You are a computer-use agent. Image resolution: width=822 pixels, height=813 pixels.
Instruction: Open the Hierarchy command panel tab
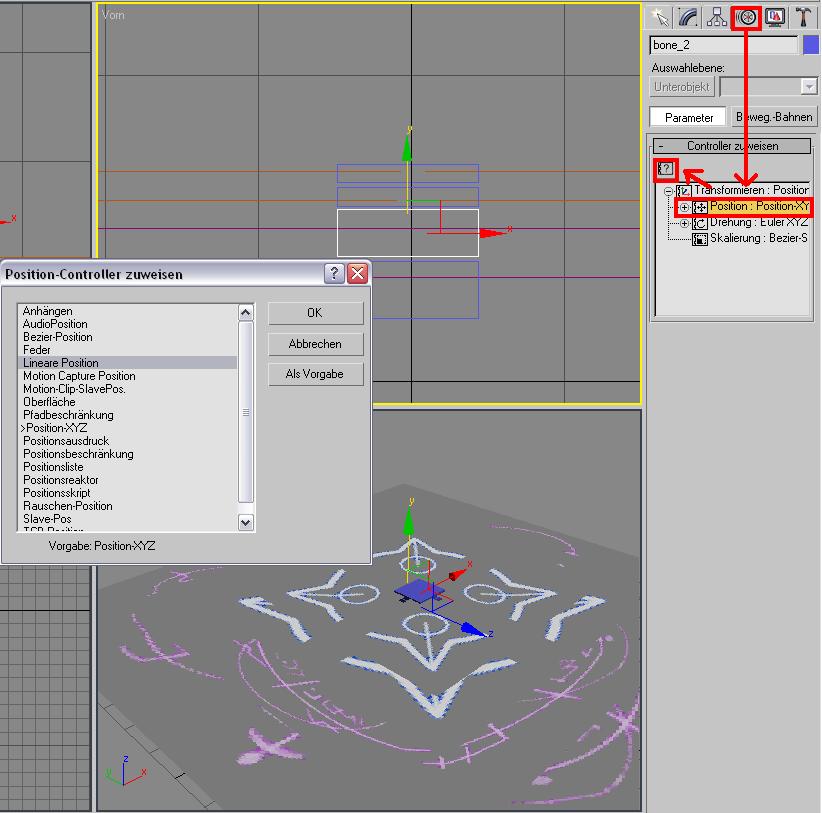(717, 18)
